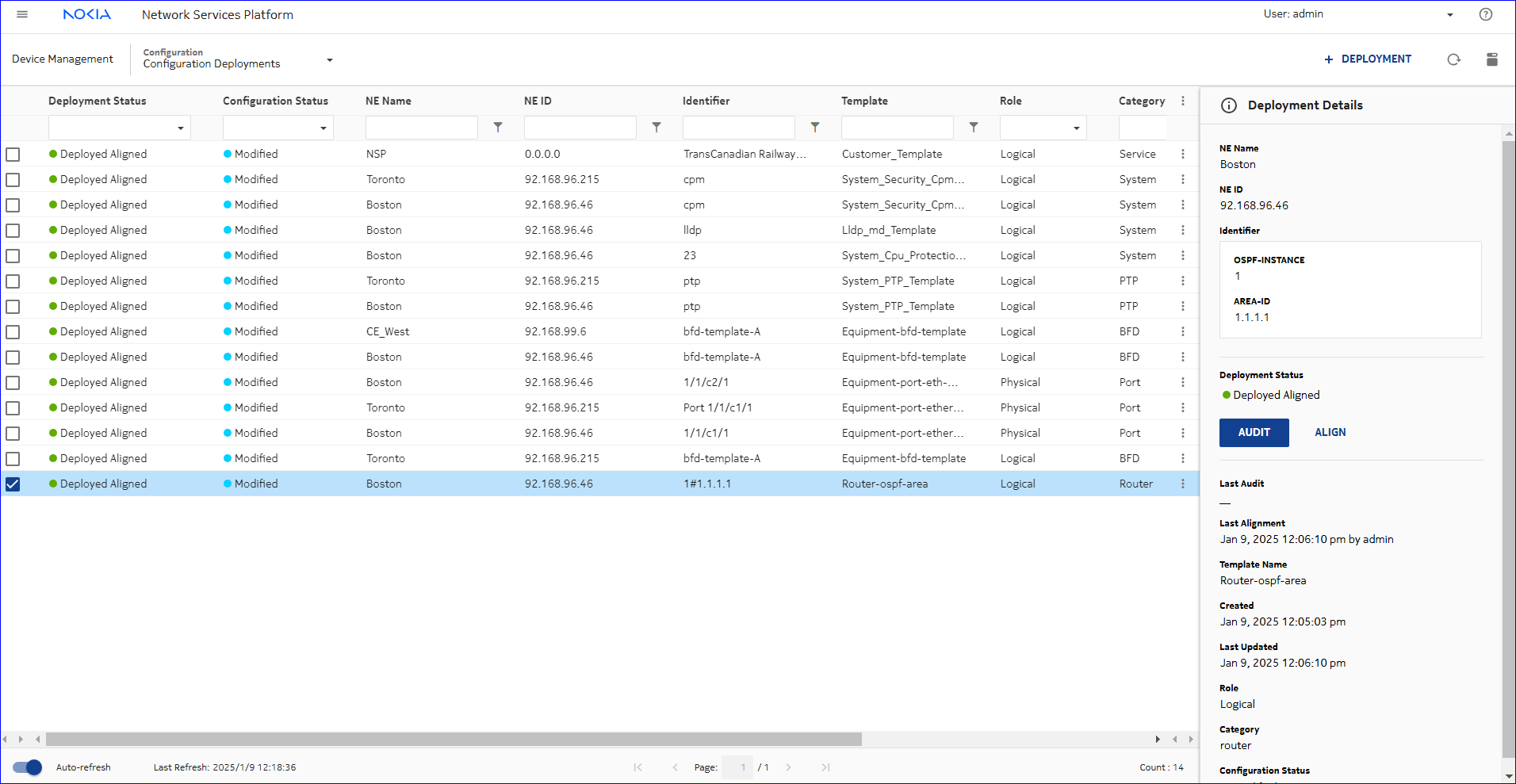Image resolution: width=1516 pixels, height=784 pixels.
Task: Open the table column options kebab menu
Action: [x=1182, y=101]
